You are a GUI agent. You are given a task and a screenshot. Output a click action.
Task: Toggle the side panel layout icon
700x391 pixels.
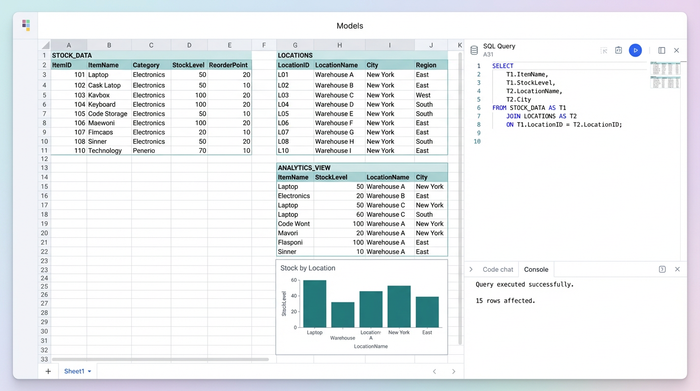tap(662, 50)
